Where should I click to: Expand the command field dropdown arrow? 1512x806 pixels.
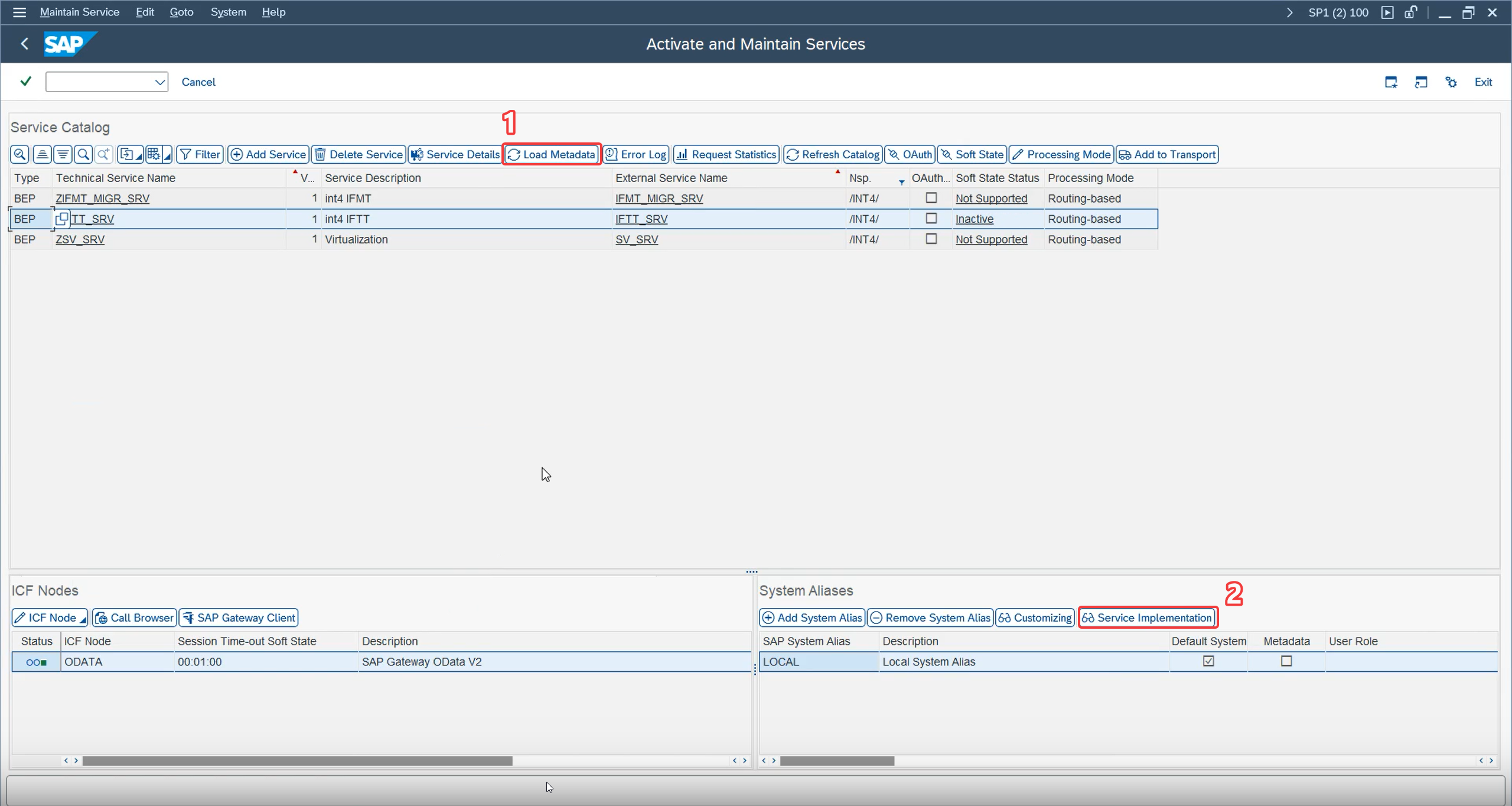tap(159, 82)
